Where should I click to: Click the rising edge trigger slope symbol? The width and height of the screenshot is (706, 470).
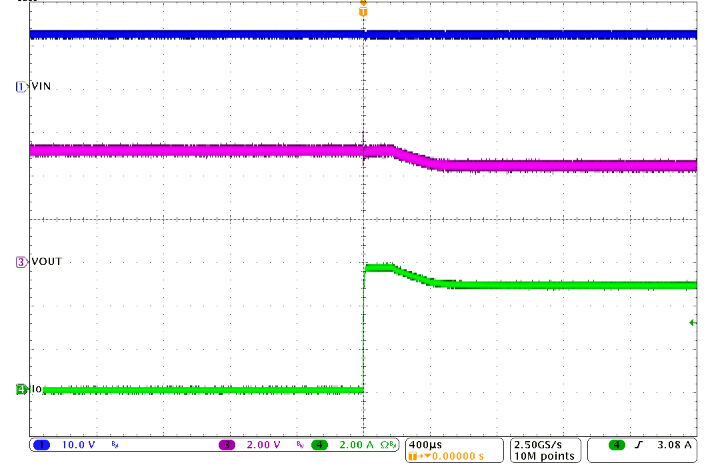pyautogui.click(x=640, y=443)
